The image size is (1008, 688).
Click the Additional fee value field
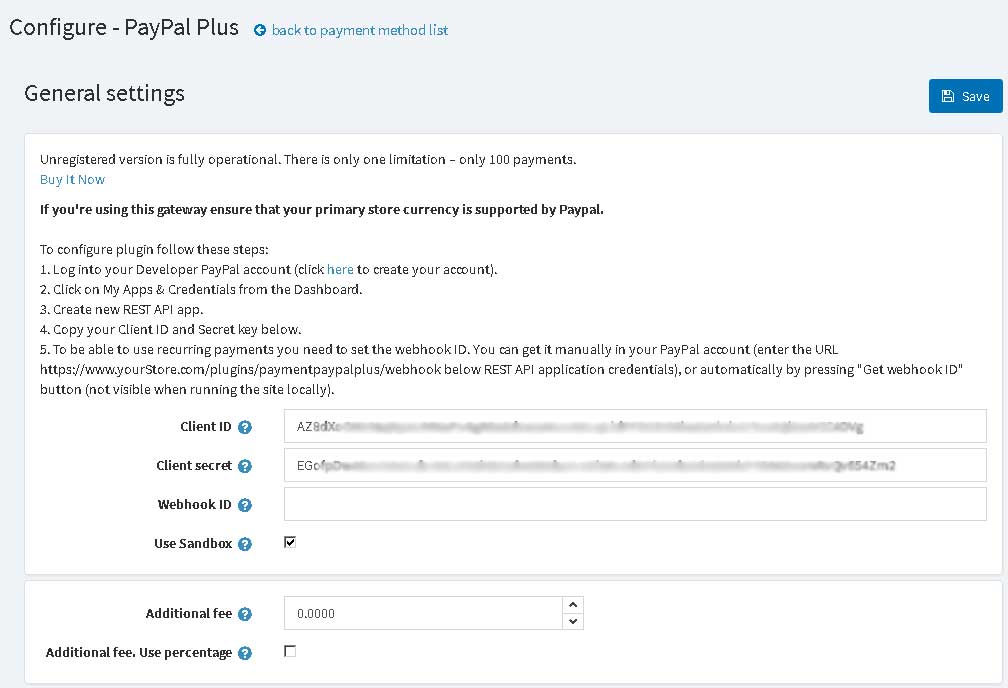pyautogui.click(x=423, y=613)
